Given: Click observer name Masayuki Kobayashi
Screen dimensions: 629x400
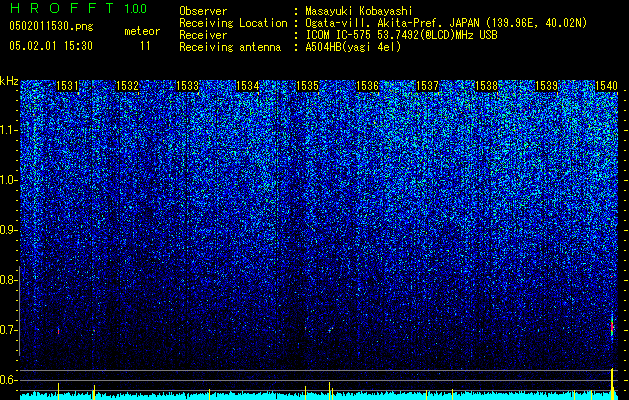Looking at the screenshot, I should pos(359,11).
